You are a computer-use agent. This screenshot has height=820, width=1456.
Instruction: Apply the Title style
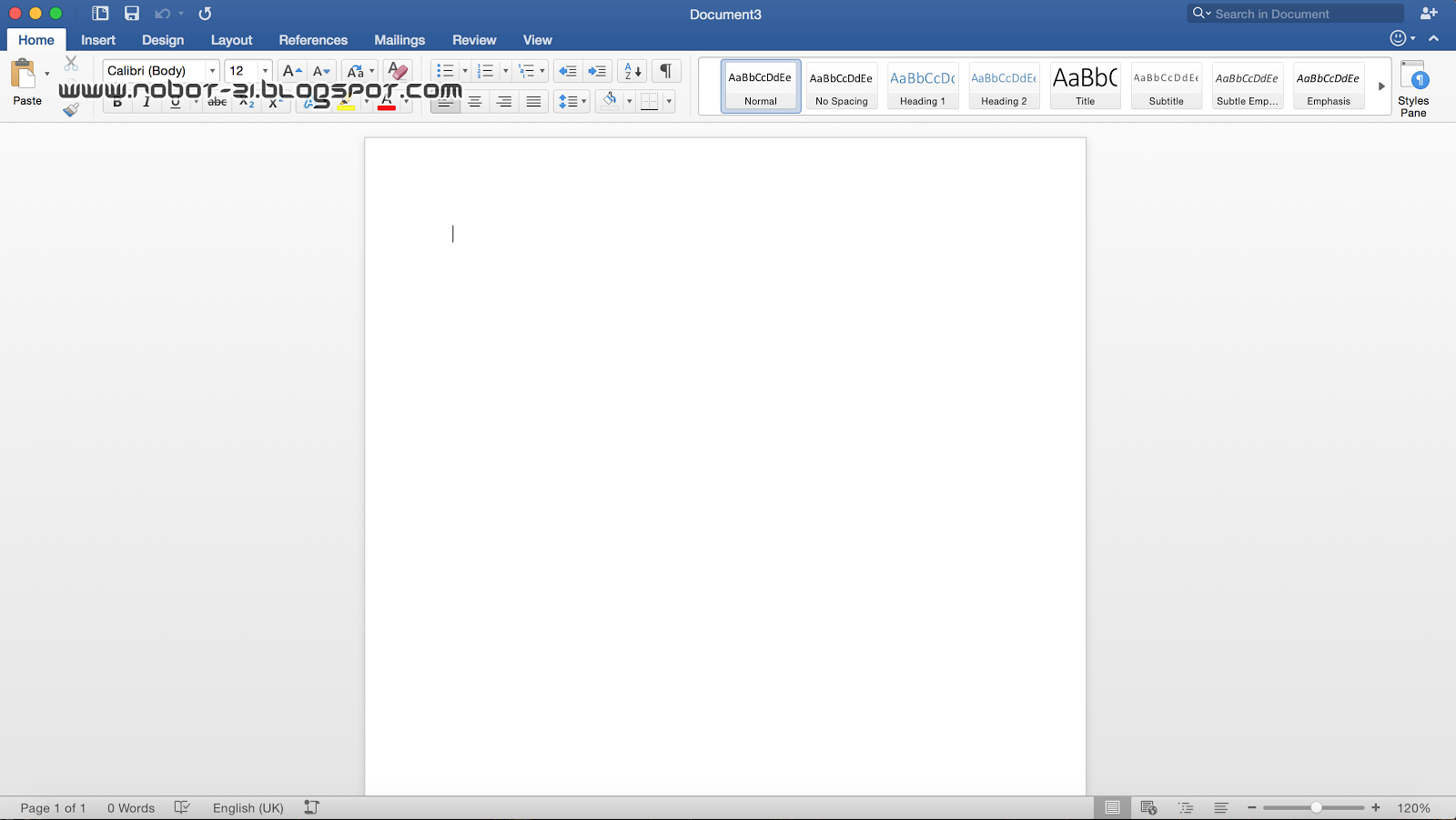pyautogui.click(x=1085, y=86)
